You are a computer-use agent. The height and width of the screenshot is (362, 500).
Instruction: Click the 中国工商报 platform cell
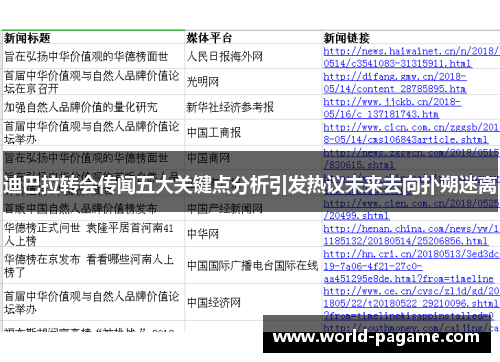(x=253, y=133)
